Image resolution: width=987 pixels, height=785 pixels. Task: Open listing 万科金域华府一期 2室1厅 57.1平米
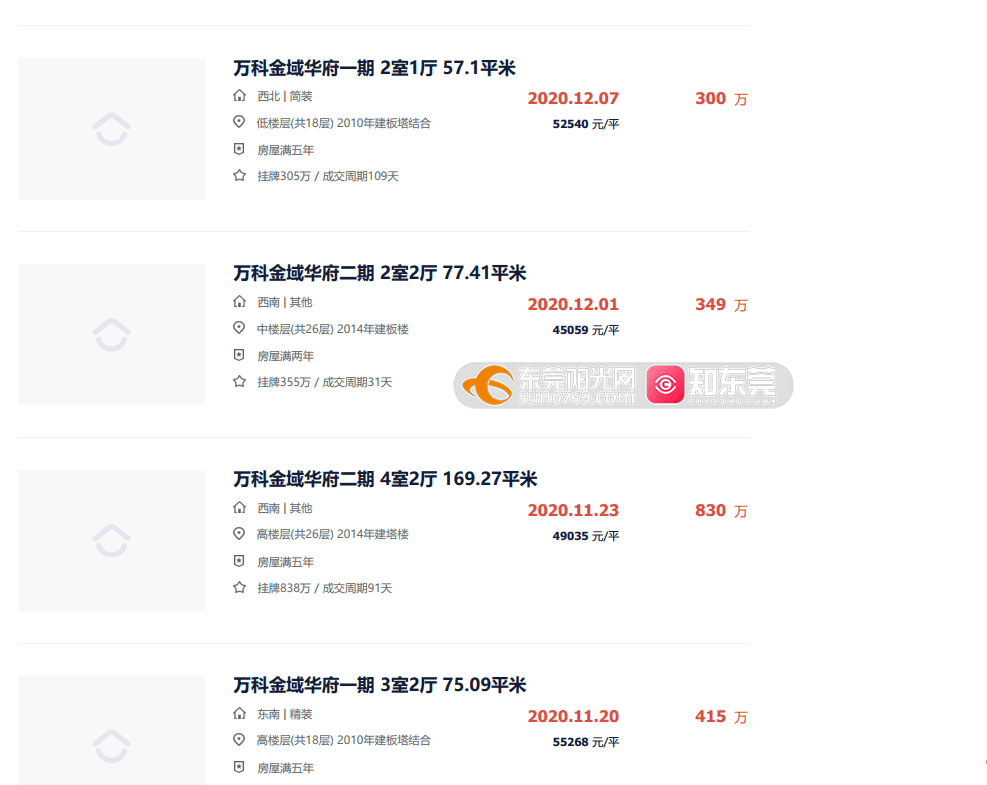pyautogui.click(x=375, y=67)
